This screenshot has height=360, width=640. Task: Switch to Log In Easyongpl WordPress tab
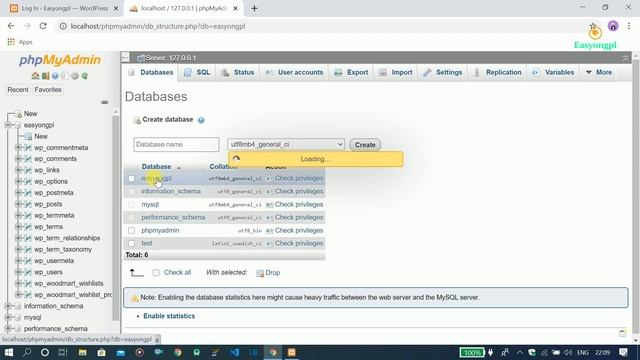point(64,8)
